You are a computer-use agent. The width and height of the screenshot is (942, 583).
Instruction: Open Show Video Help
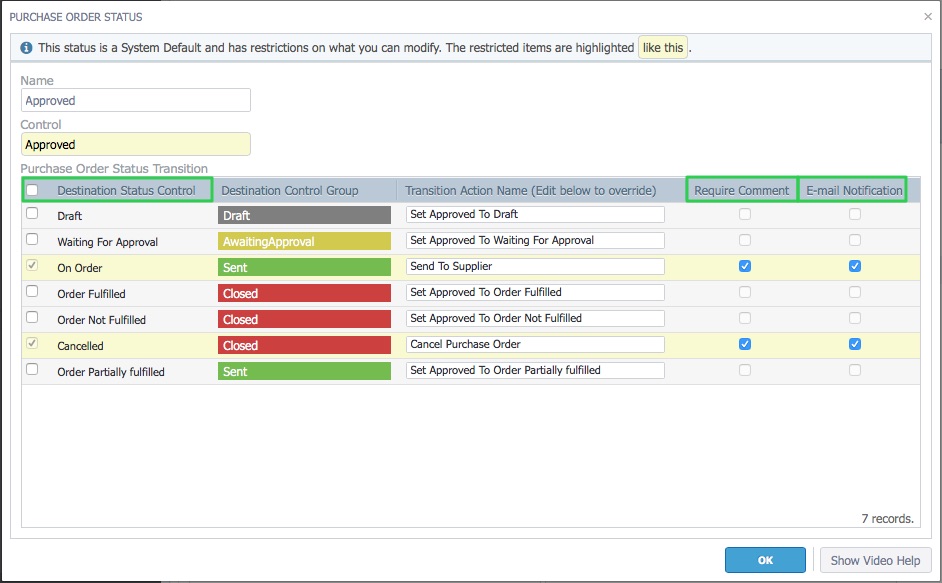(875, 560)
